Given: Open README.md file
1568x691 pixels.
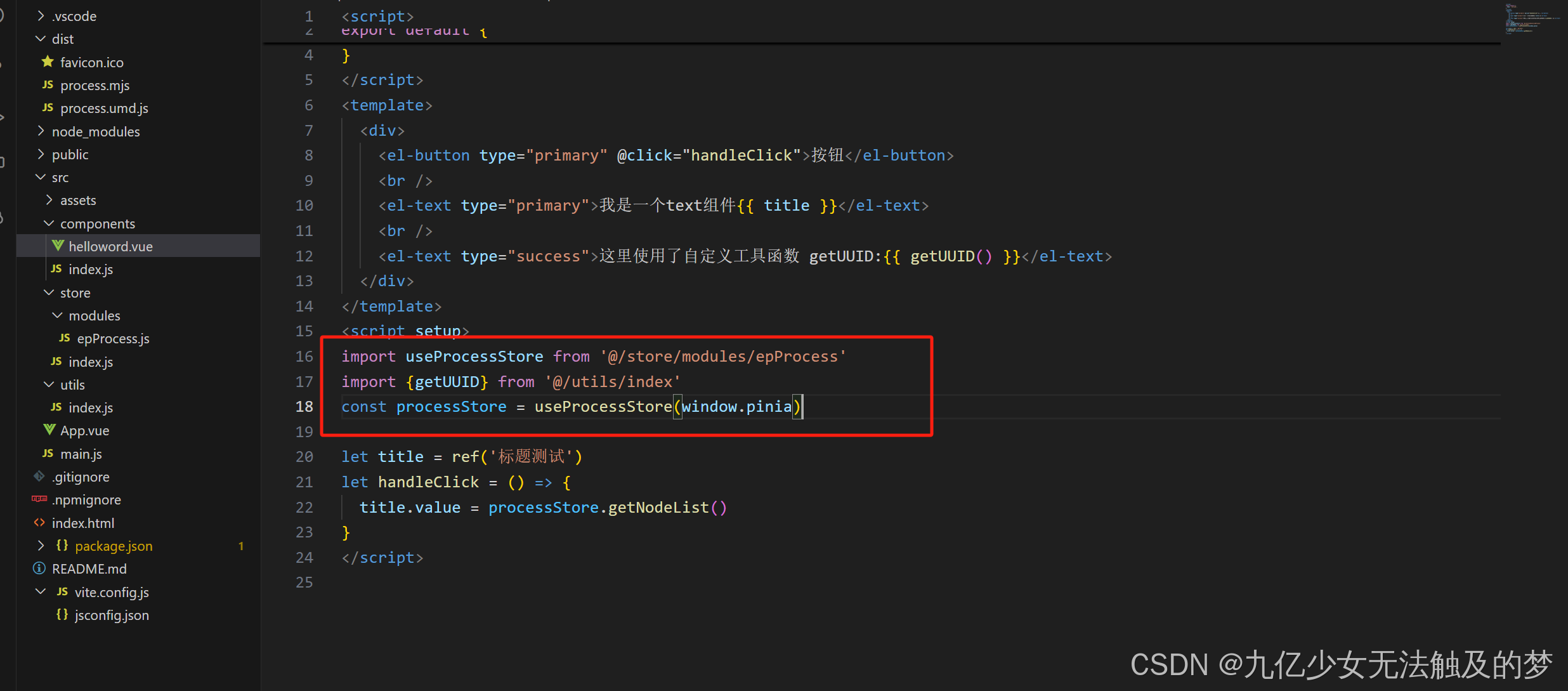Looking at the screenshot, I should click(89, 569).
